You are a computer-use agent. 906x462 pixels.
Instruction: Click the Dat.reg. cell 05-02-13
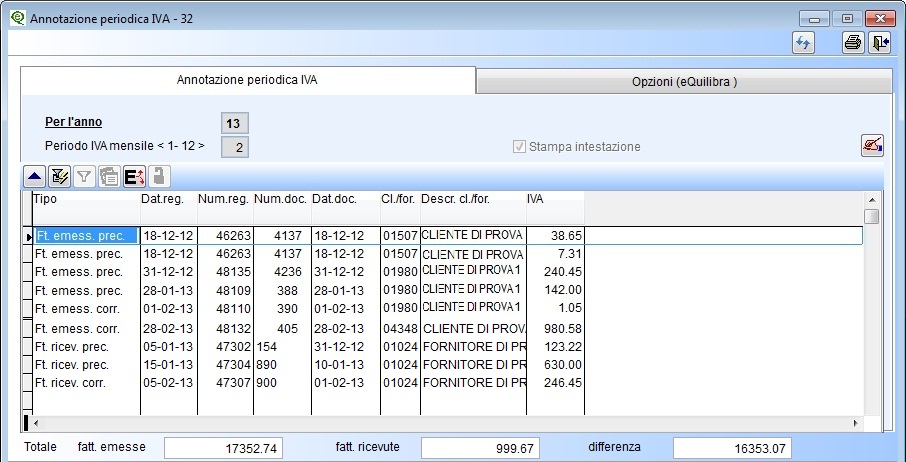[x=169, y=382]
